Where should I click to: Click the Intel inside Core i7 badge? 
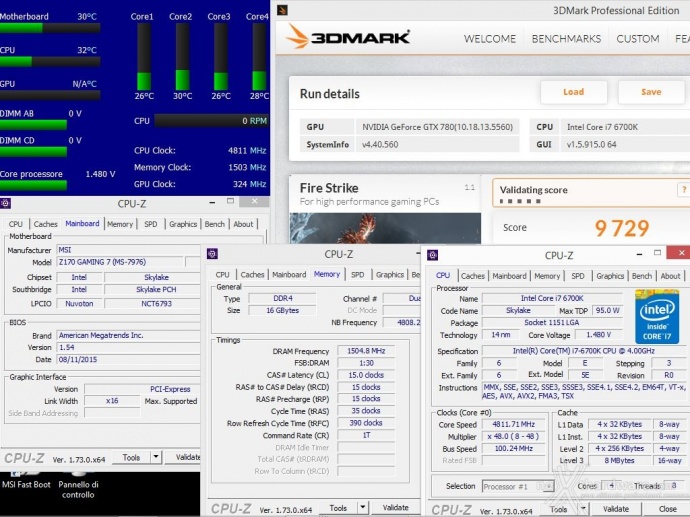pos(657,316)
